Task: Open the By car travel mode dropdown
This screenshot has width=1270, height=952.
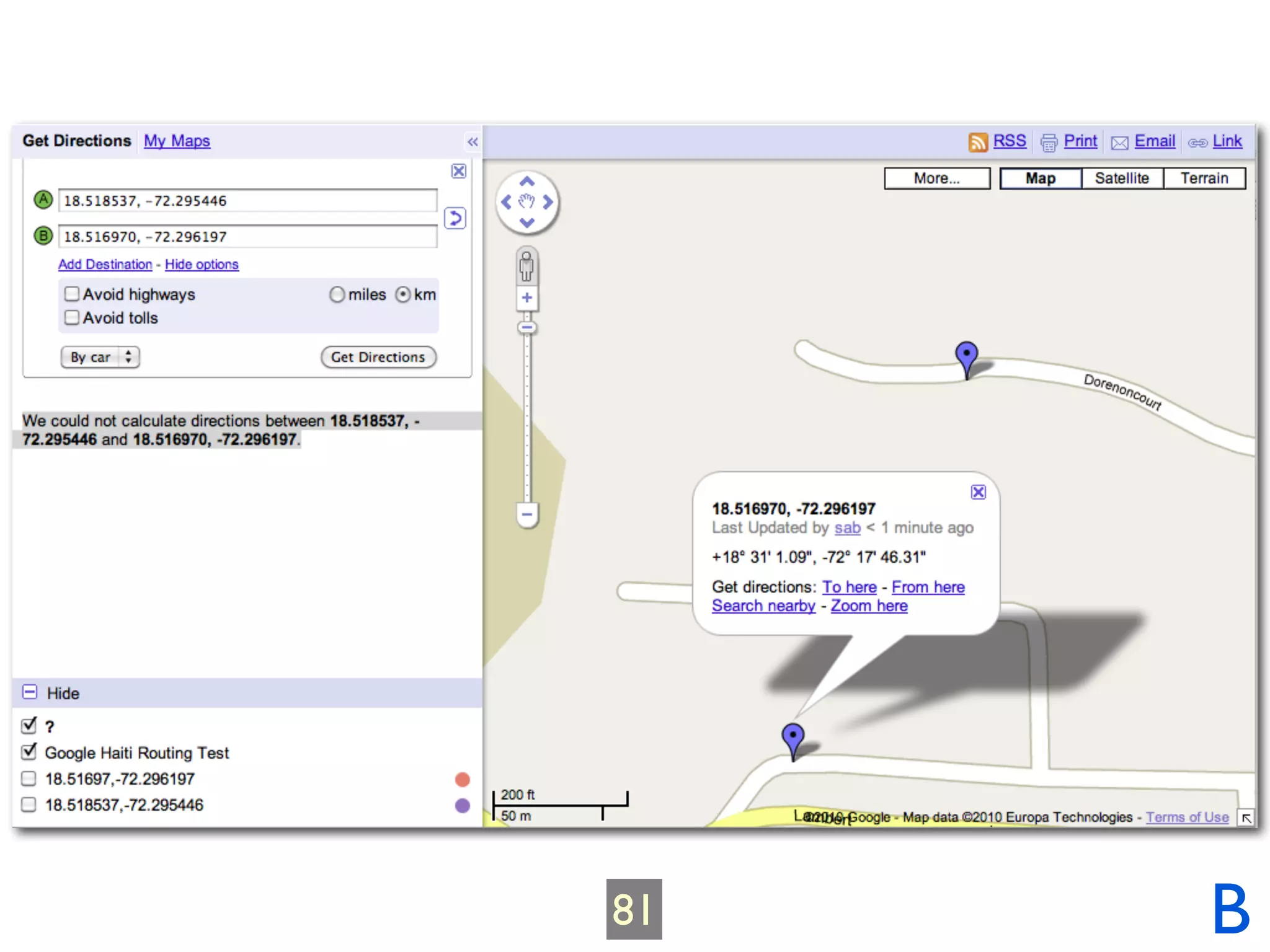Action: [x=100, y=357]
